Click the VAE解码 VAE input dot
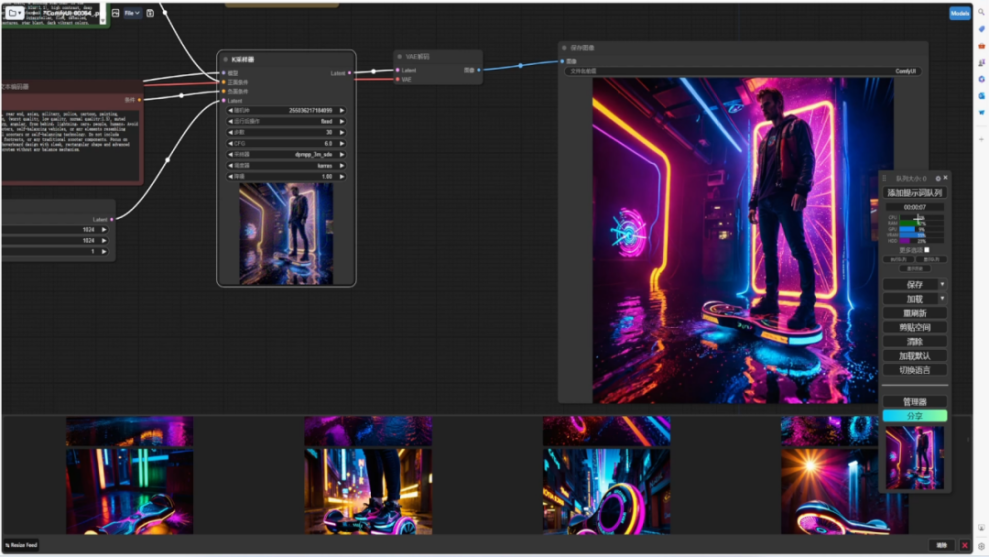This screenshot has height=557, width=989. tap(397, 79)
